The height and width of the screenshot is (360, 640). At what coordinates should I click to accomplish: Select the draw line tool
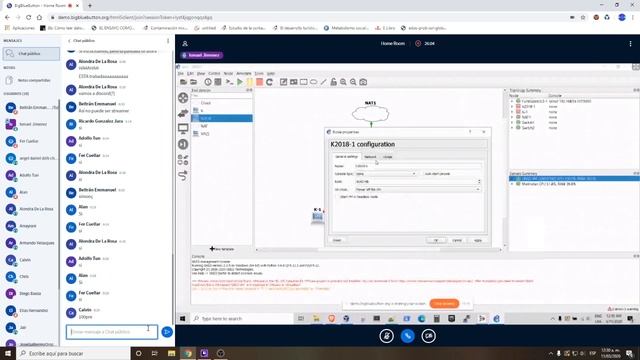[x=323, y=82]
